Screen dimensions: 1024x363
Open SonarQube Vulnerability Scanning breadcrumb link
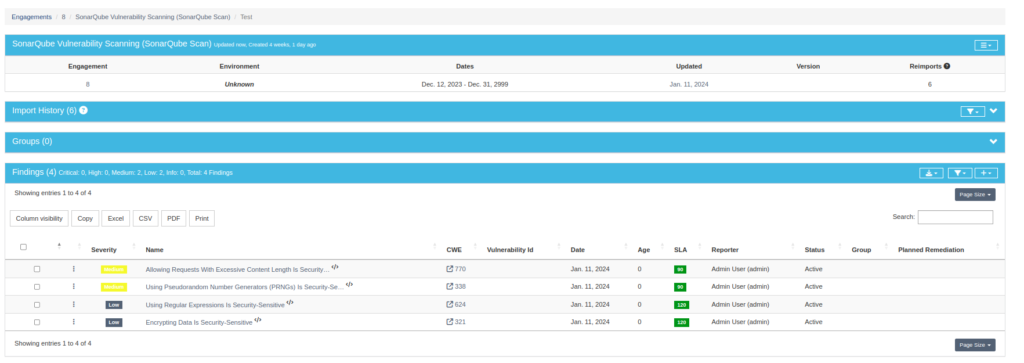(152, 17)
